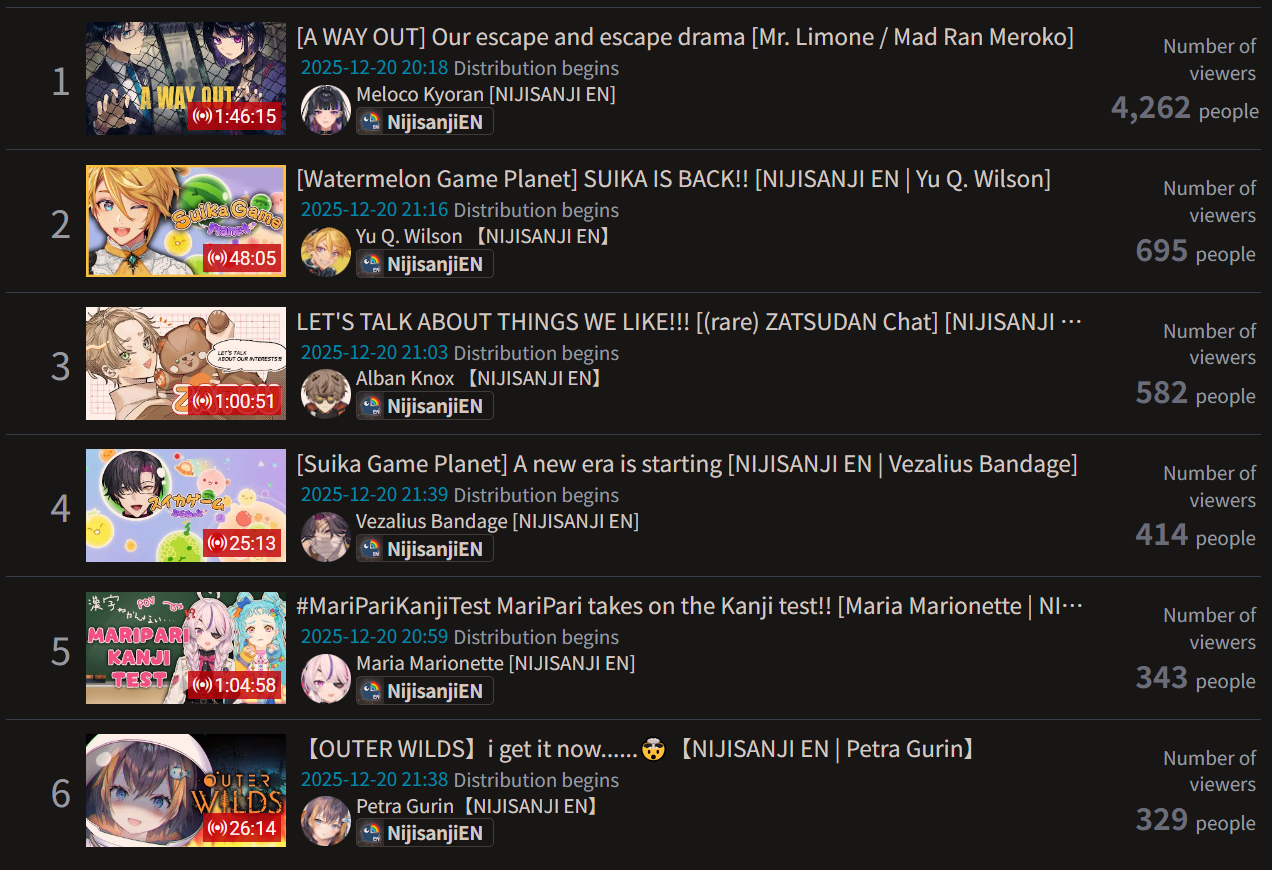Open the '[A WAY OUT] Our escape' title link
1272x870 pixels.
(685, 37)
